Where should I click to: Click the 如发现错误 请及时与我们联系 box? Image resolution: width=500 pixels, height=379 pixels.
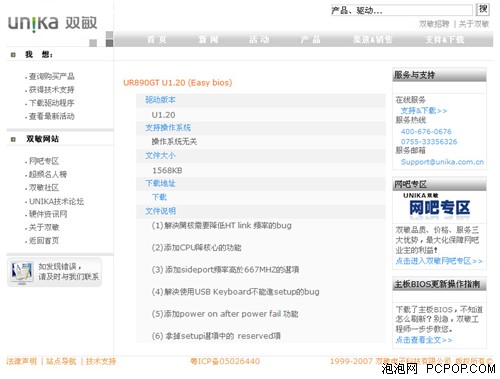[x=54, y=272]
